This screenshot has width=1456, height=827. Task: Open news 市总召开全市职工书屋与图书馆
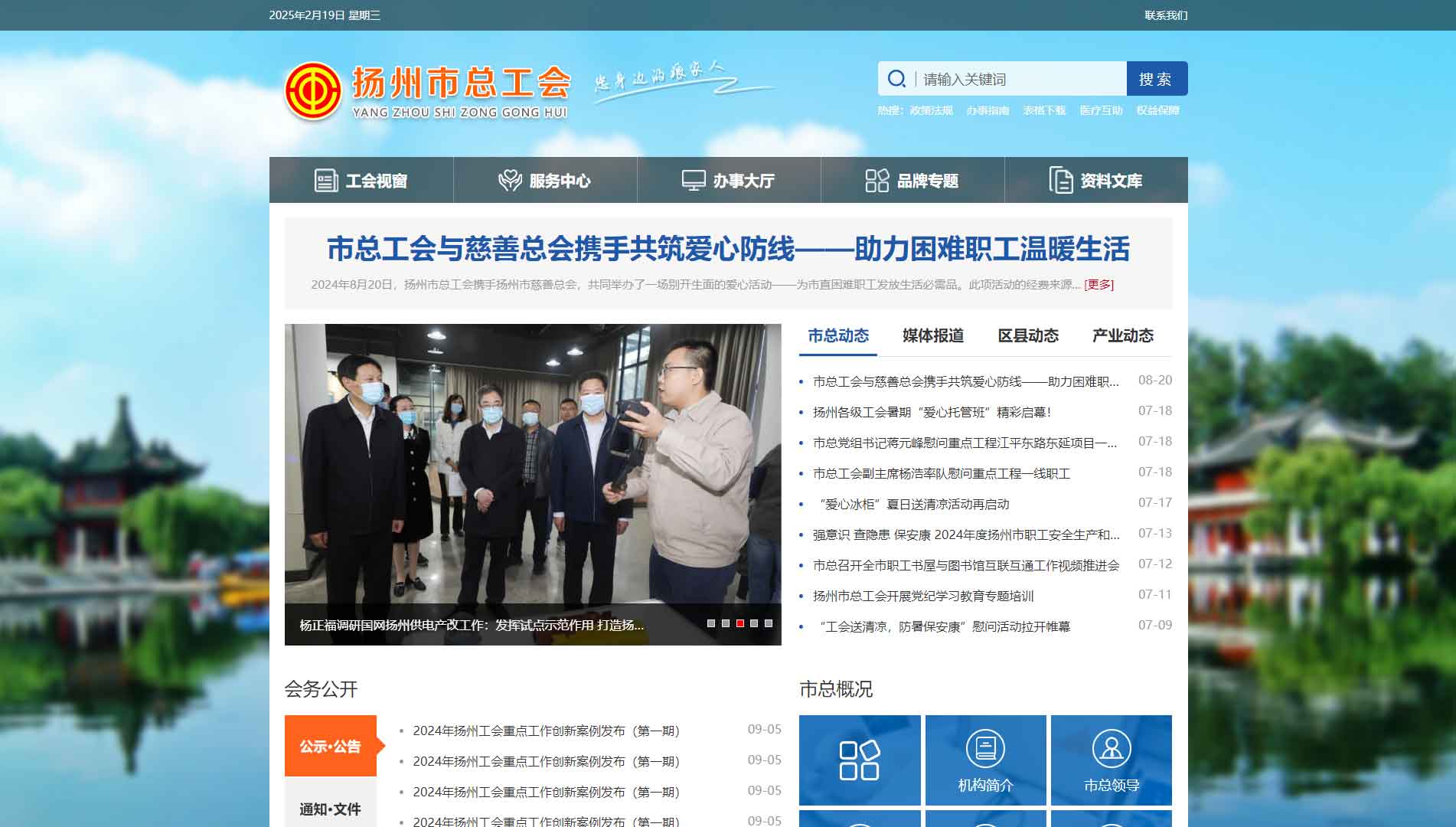coord(966,565)
